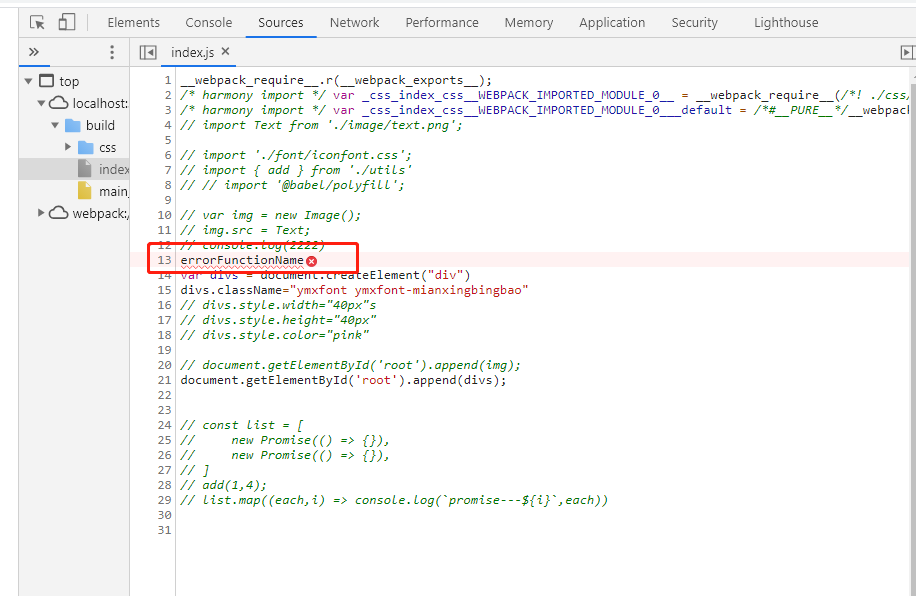Click the more panels chevron icon
This screenshot has width=916, height=596.
pos(34,52)
